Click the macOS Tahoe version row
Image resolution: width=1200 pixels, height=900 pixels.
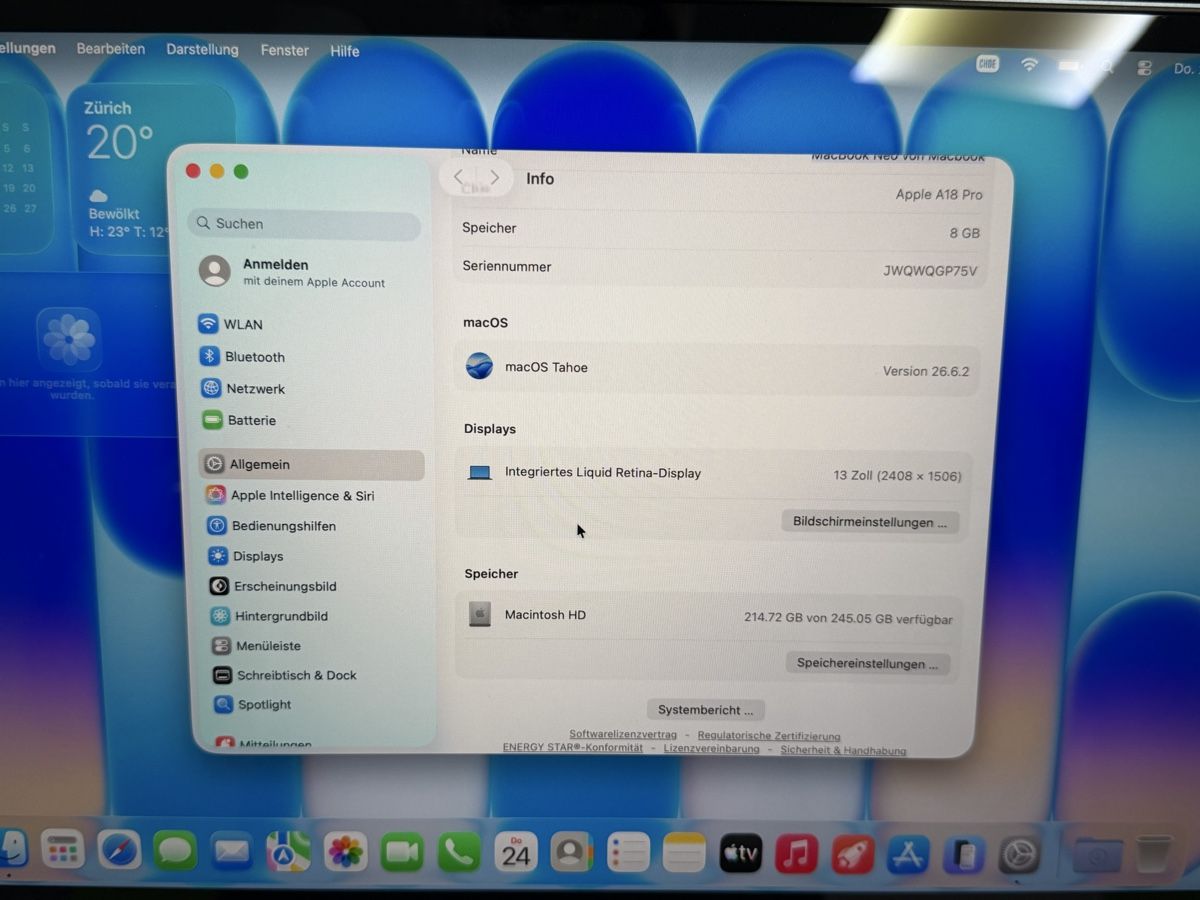[x=717, y=369]
